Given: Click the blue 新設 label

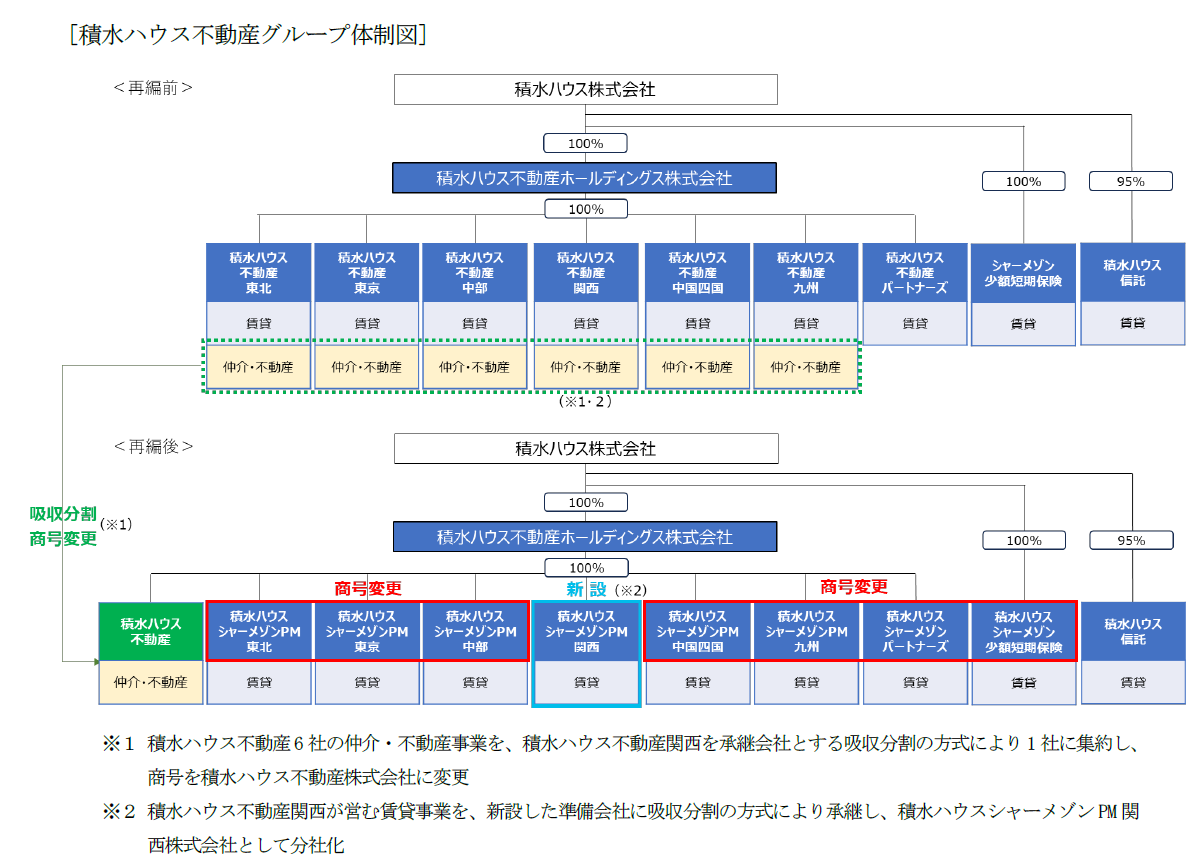Looking at the screenshot, I should (x=586, y=590).
